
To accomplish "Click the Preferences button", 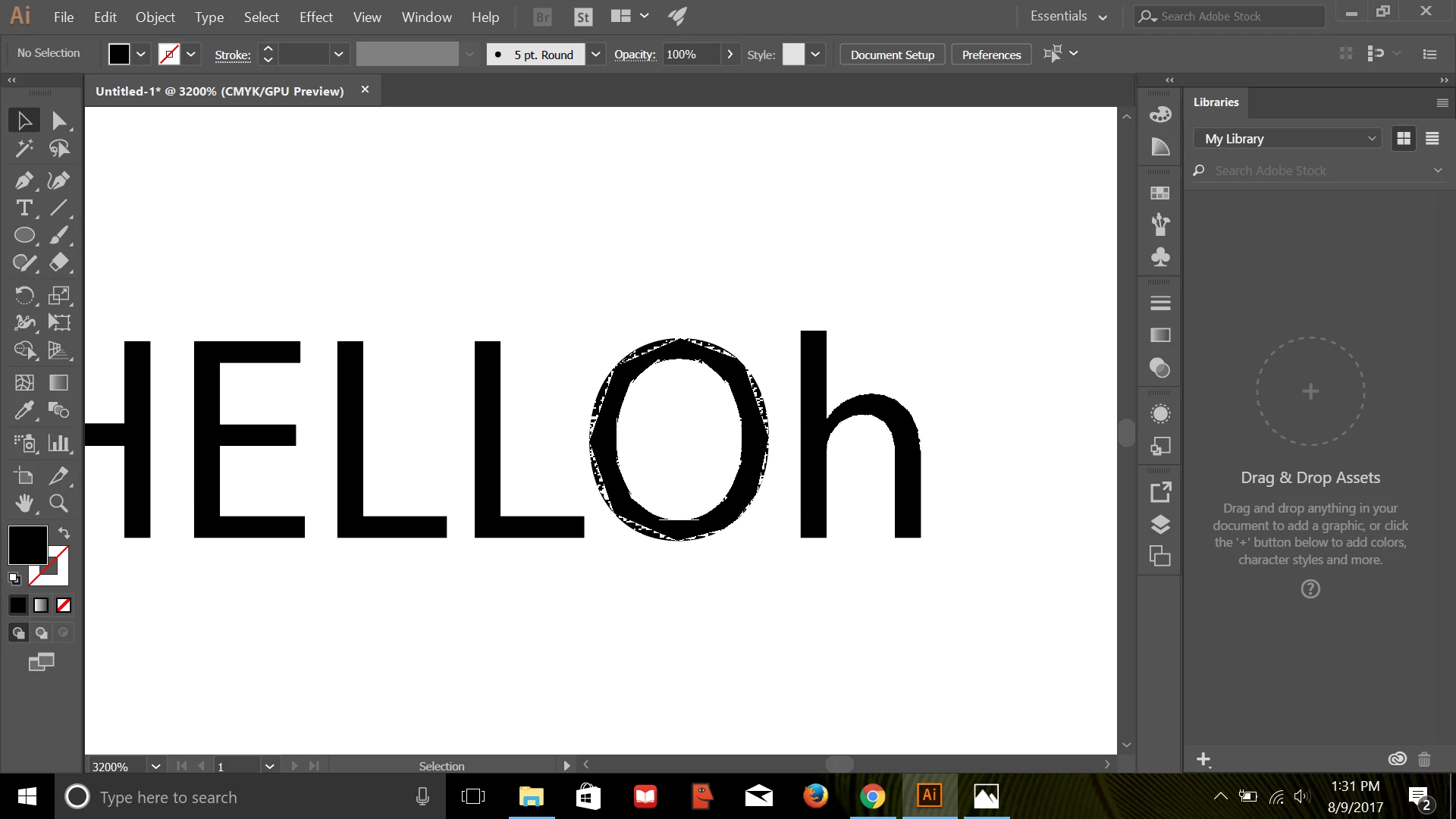I will tap(991, 55).
